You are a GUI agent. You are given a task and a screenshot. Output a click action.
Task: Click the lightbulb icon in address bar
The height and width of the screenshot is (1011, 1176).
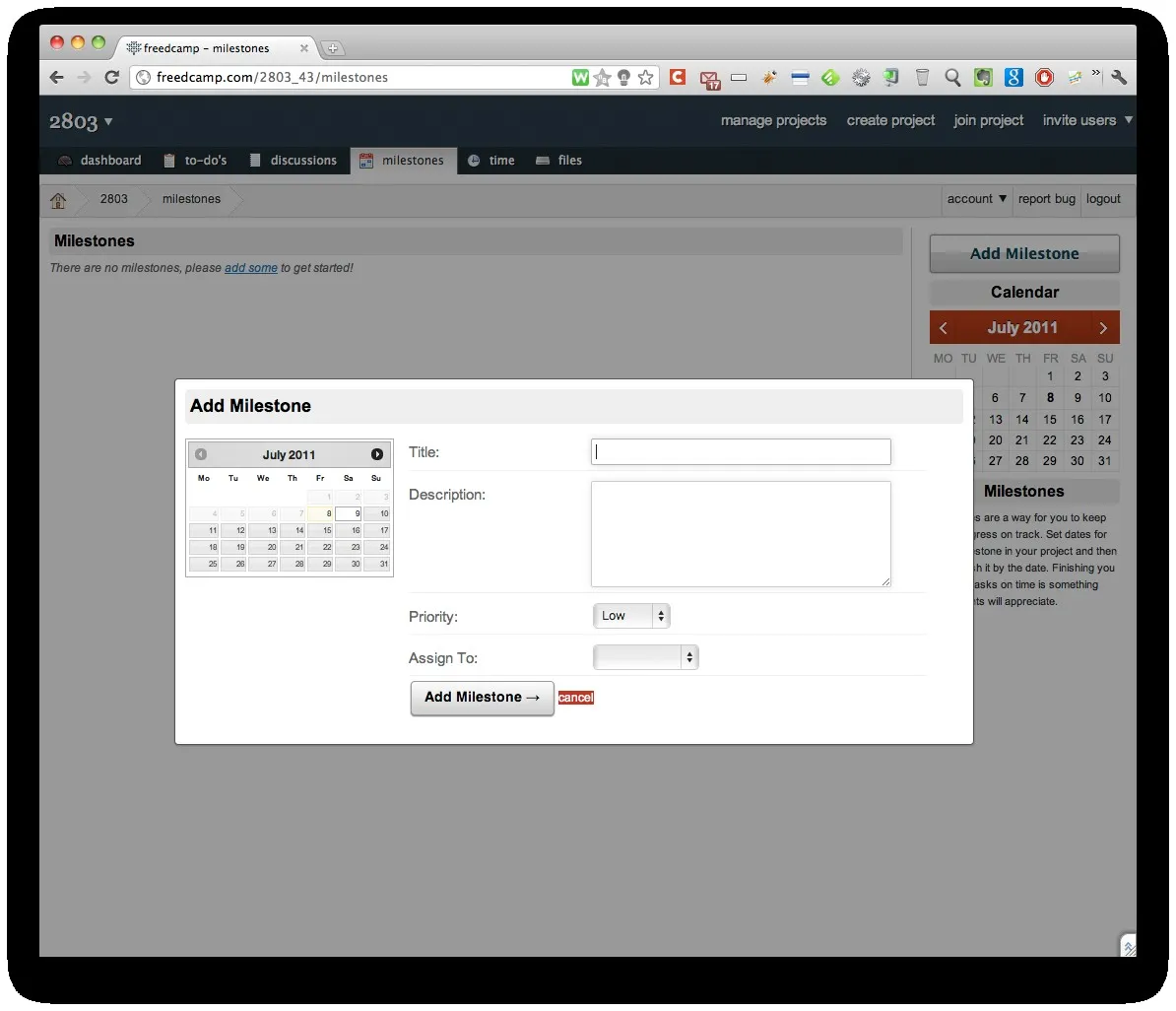click(x=623, y=77)
